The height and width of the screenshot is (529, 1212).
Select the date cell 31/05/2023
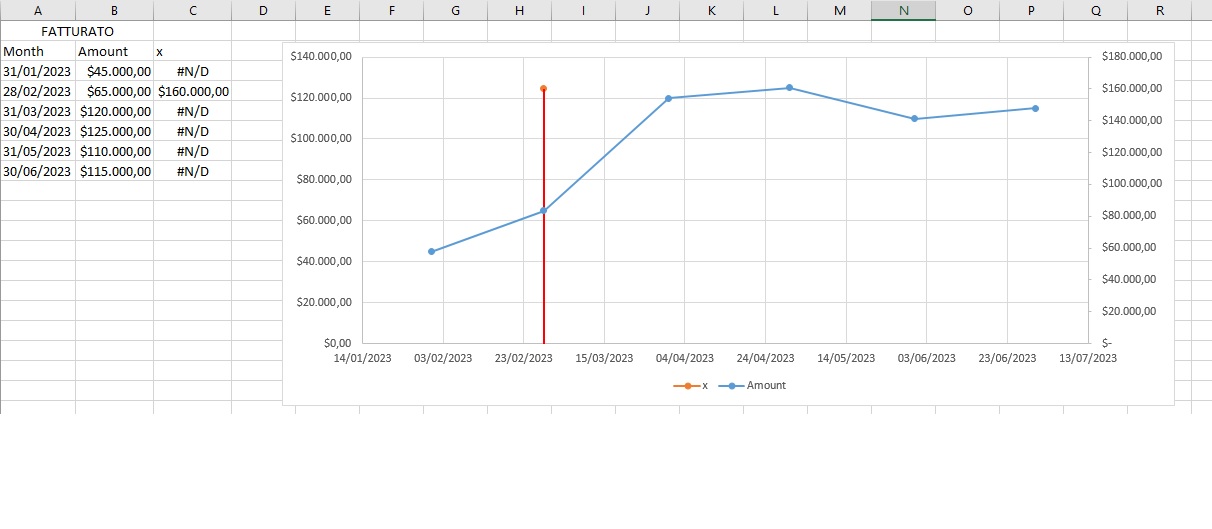[x=38, y=151]
